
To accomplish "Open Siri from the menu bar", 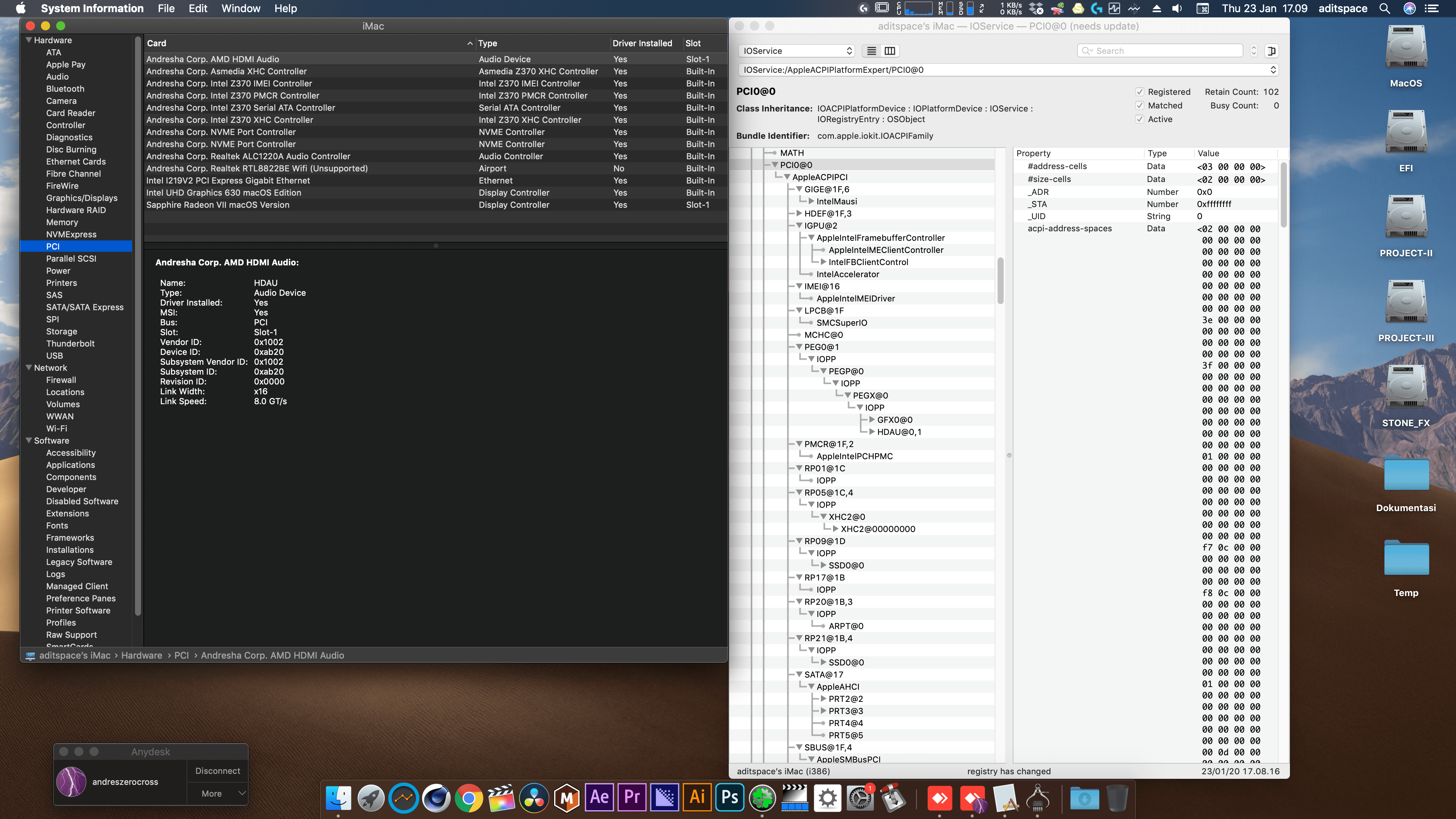I will click(x=1409, y=8).
